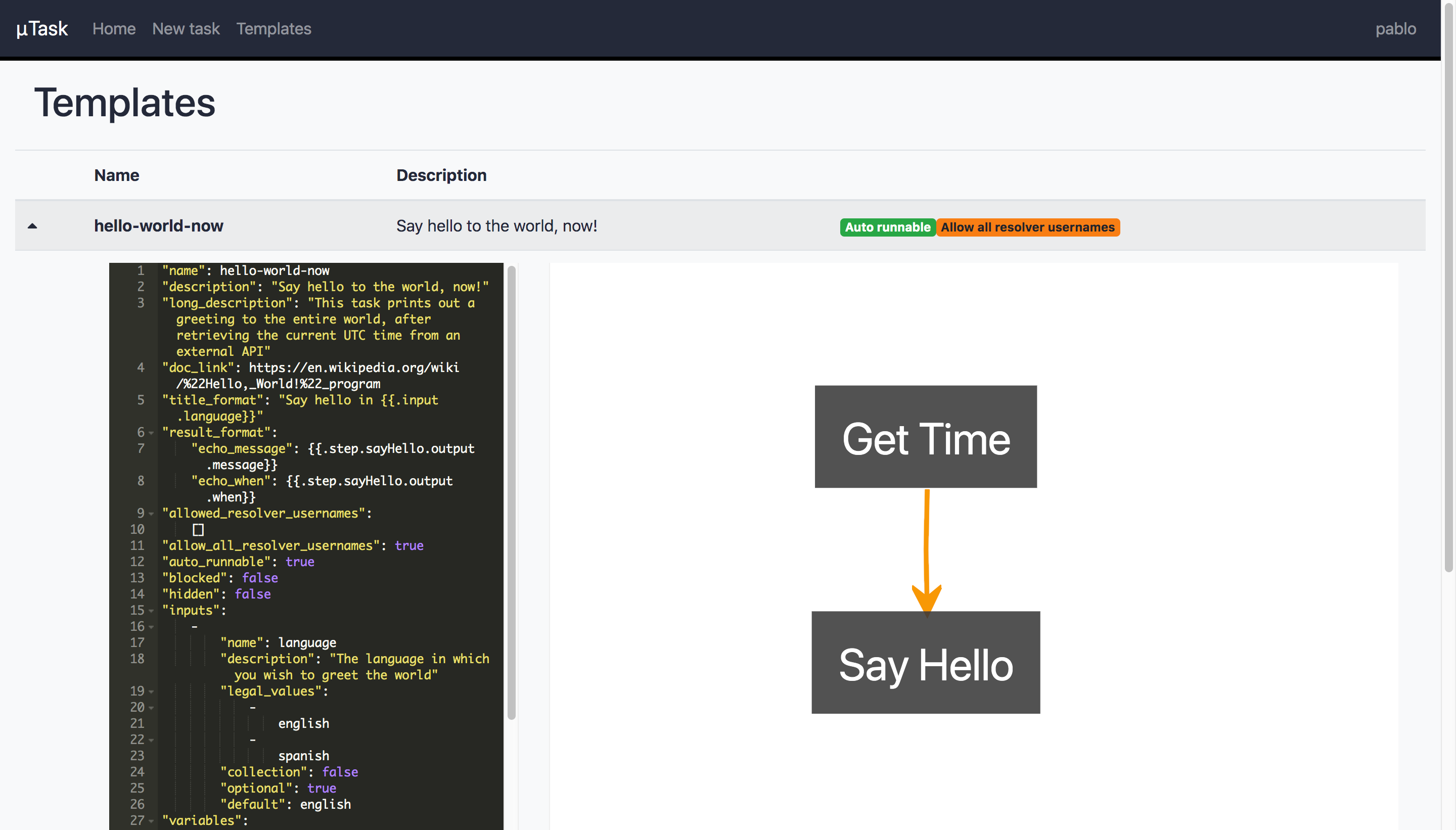Click the "echo_message" key at line 7
1456x830 pixels.
[x=242, y=449]
